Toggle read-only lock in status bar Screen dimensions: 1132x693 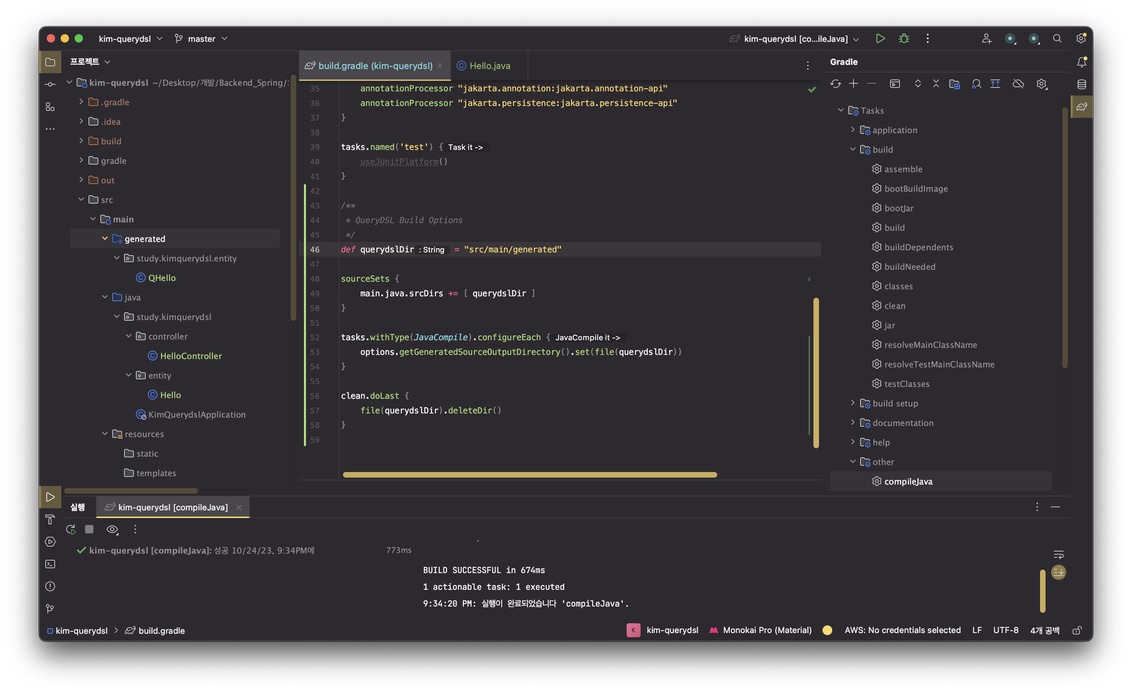(x=1076, y=630)
